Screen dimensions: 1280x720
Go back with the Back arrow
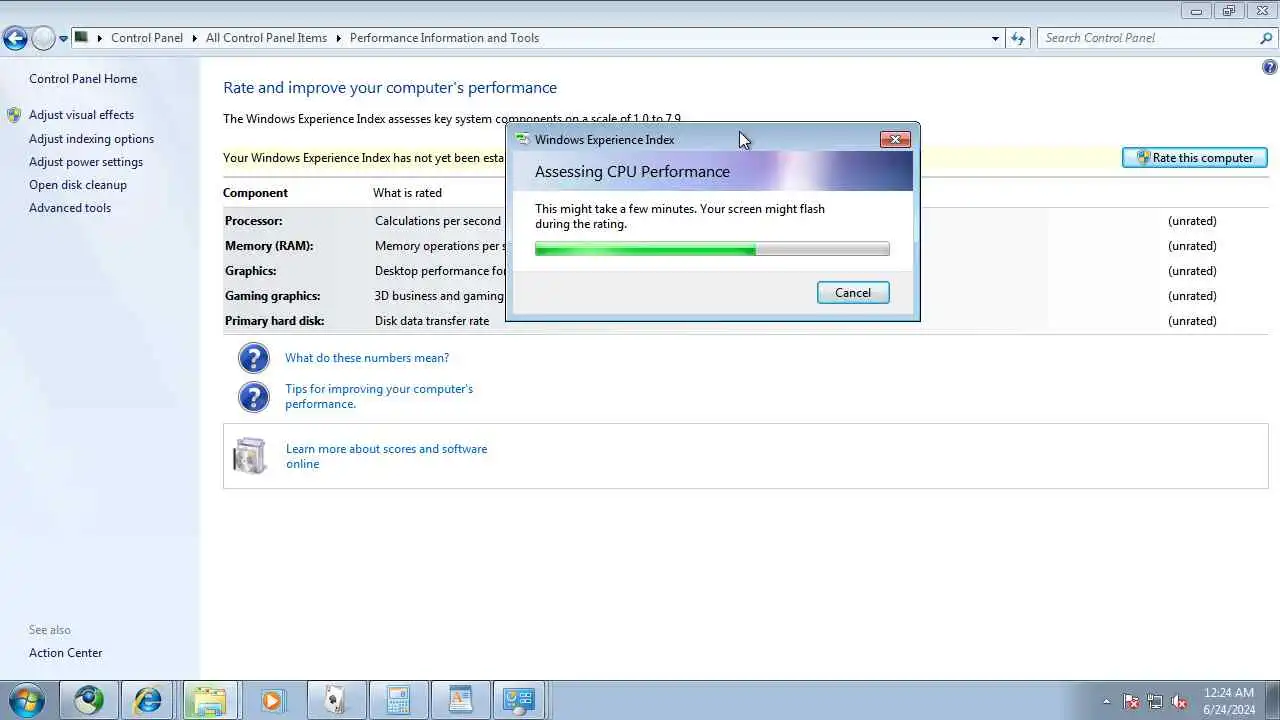[x=15, y=38]
